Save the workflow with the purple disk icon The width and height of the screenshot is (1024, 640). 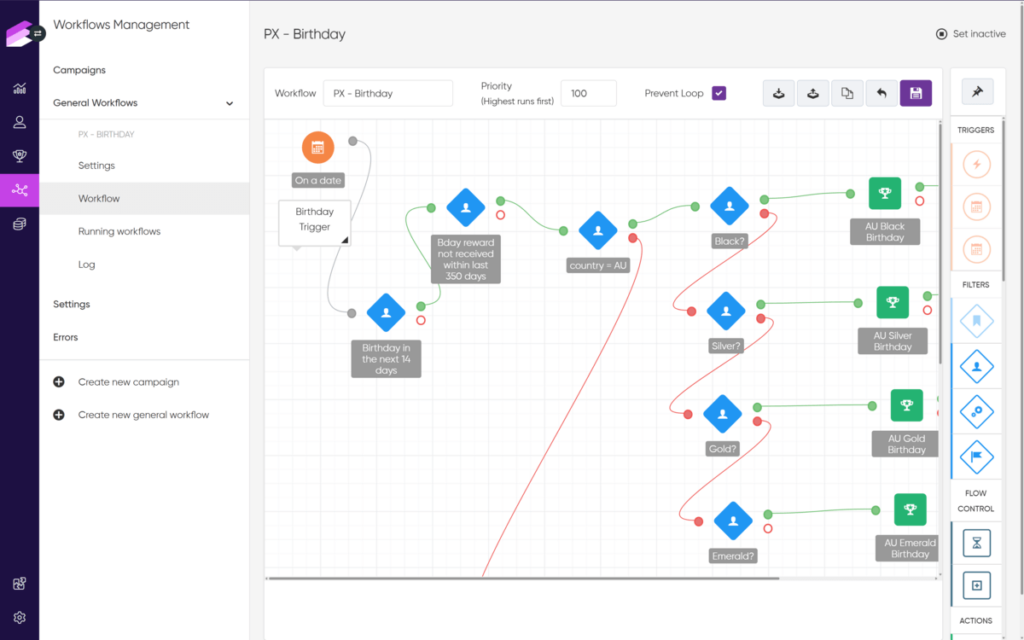coord(916,93)
